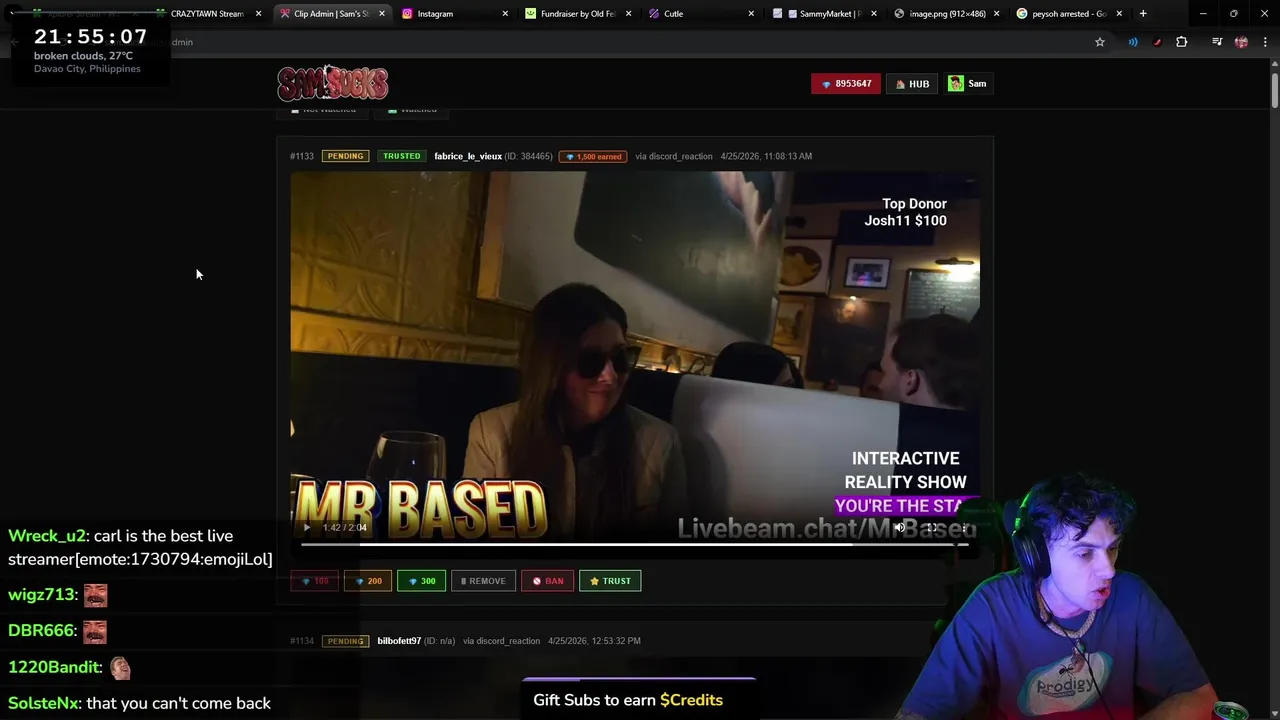Open bilbofett97 user name

[x=399, y=641]
